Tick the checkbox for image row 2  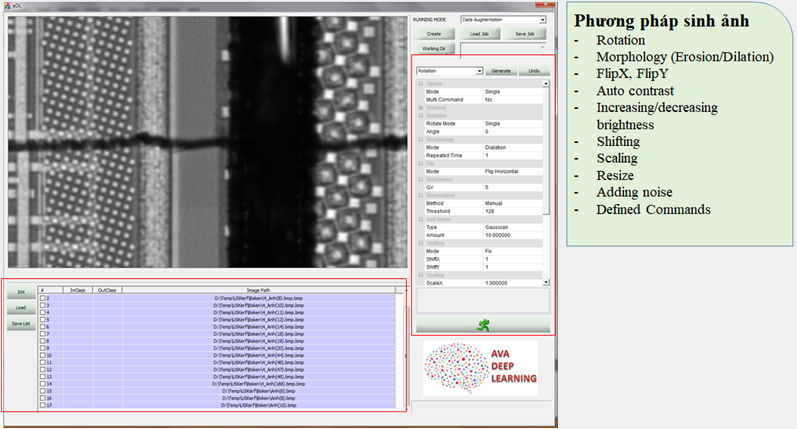point(42,298)
